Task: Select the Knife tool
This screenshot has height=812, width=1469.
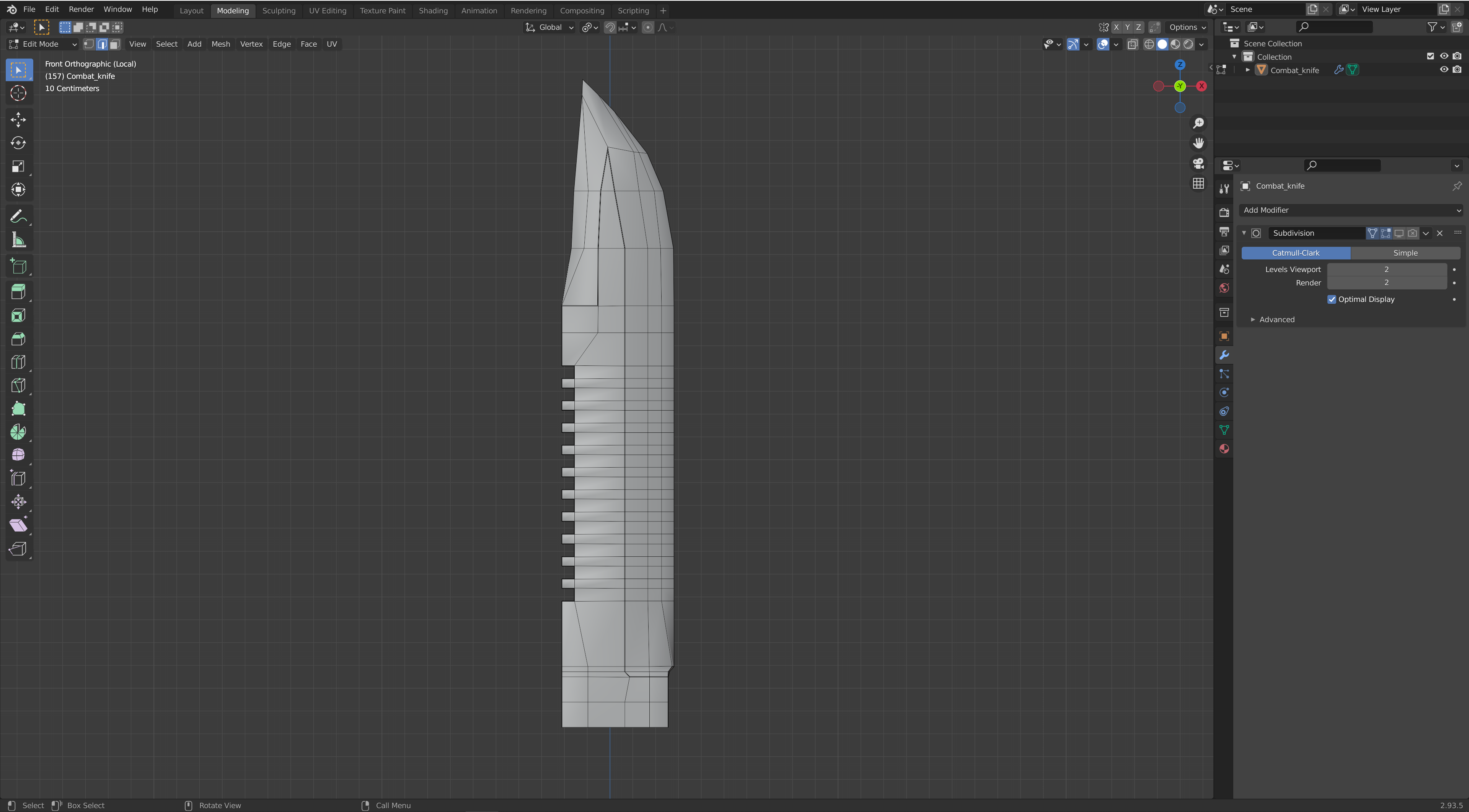Action: click(18, 385)
